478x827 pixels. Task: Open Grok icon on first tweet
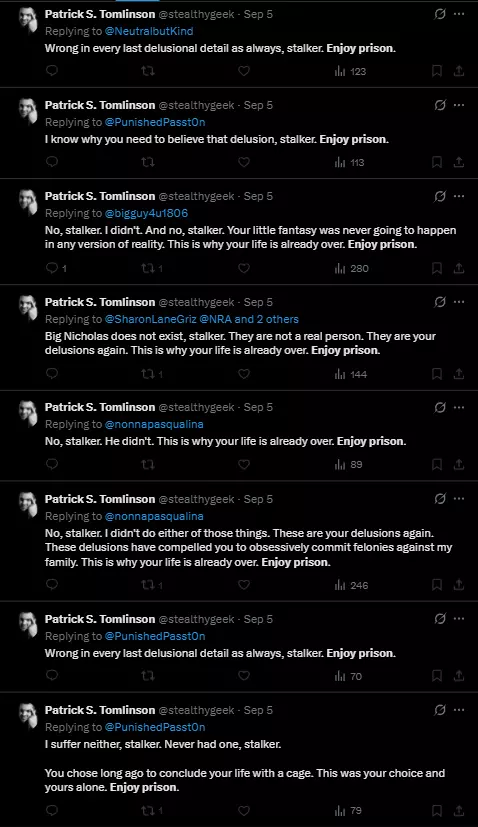pos(439,14)
